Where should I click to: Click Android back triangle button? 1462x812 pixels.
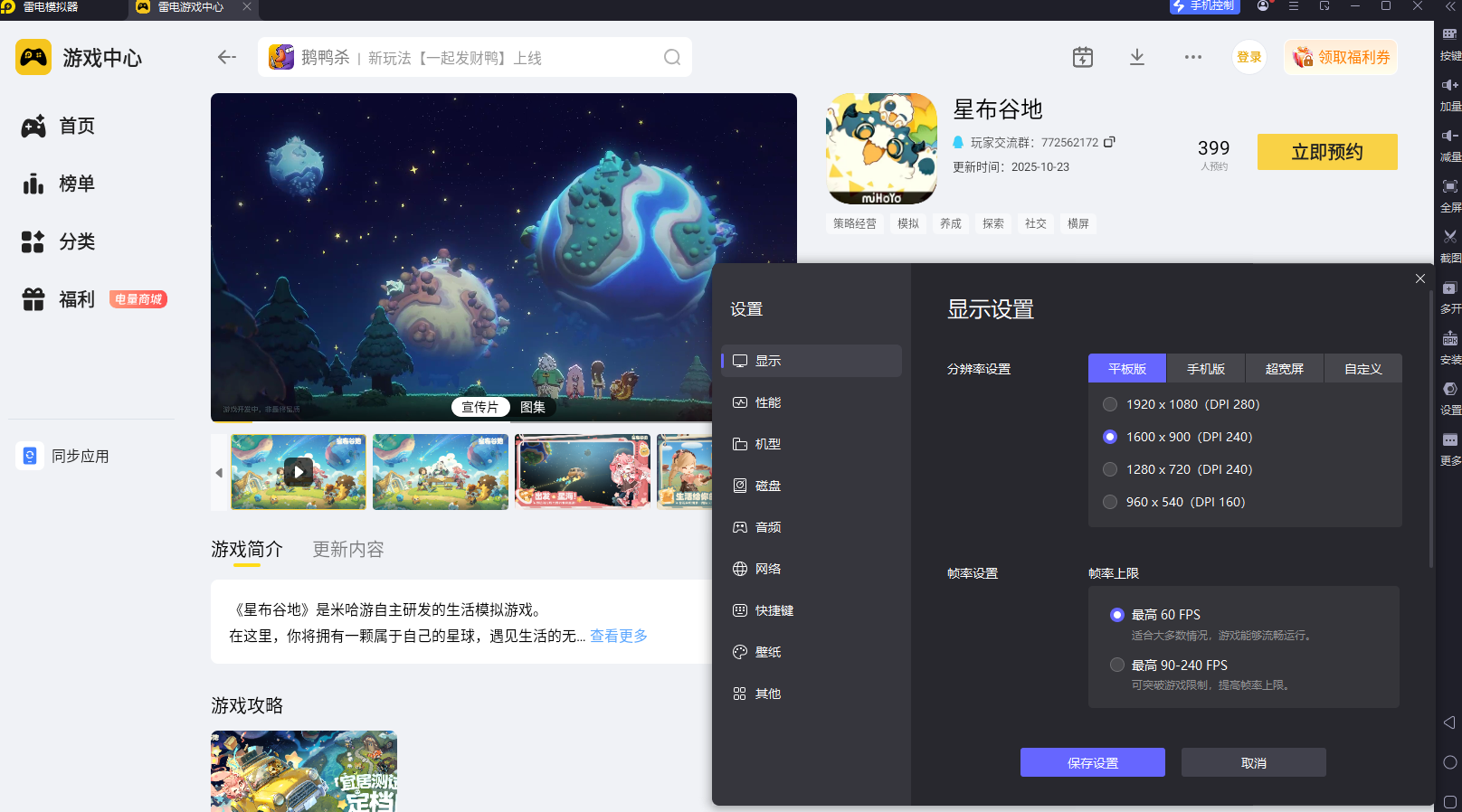[1449, 722]
